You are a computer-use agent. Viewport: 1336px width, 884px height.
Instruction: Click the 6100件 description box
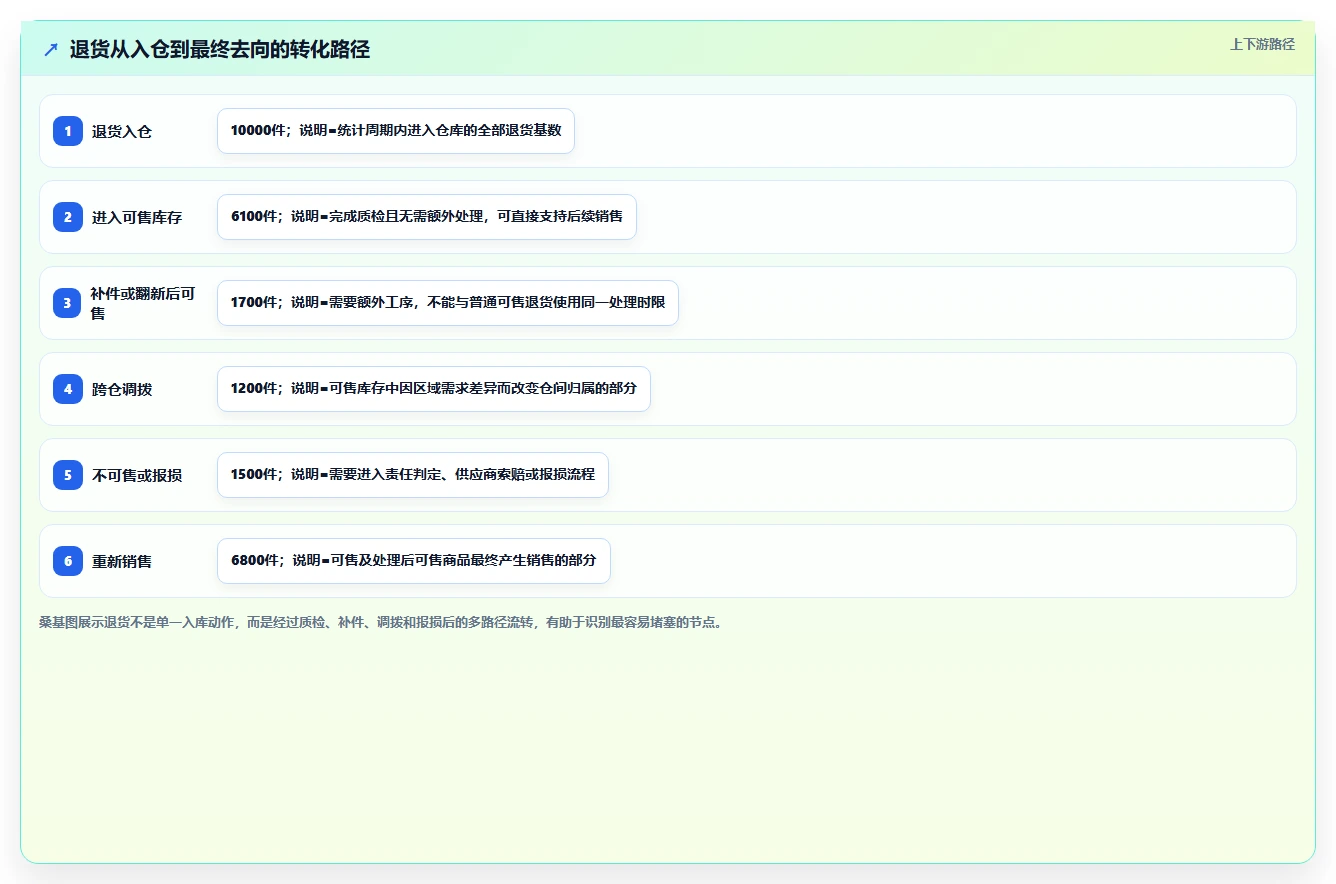click(427, 217)
